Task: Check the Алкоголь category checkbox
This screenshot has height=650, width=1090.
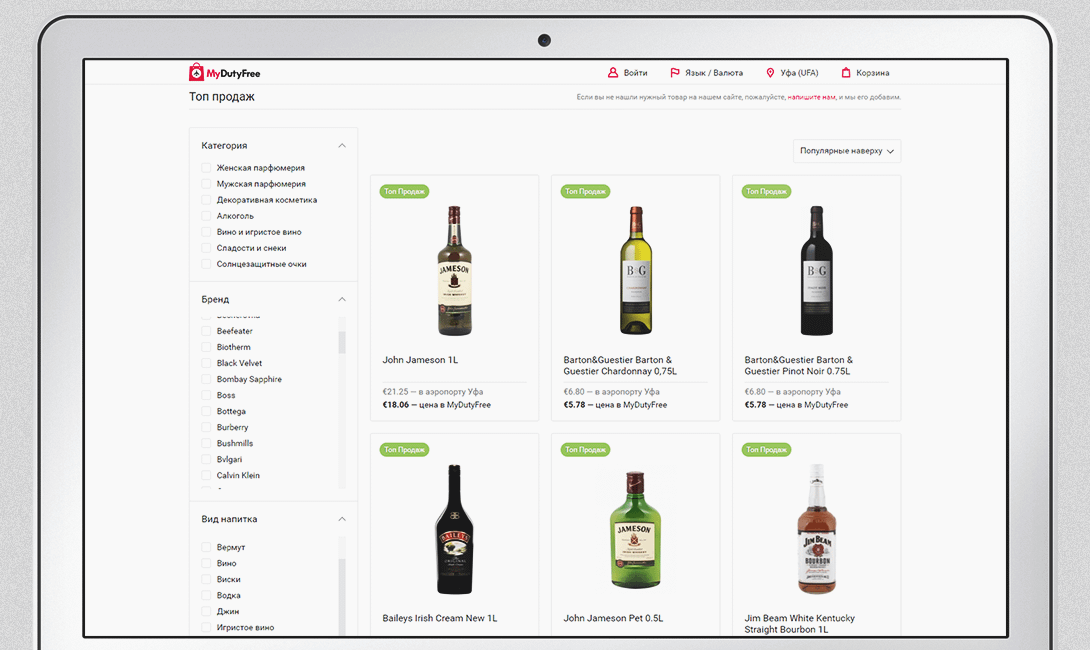Action: [206, 216]
